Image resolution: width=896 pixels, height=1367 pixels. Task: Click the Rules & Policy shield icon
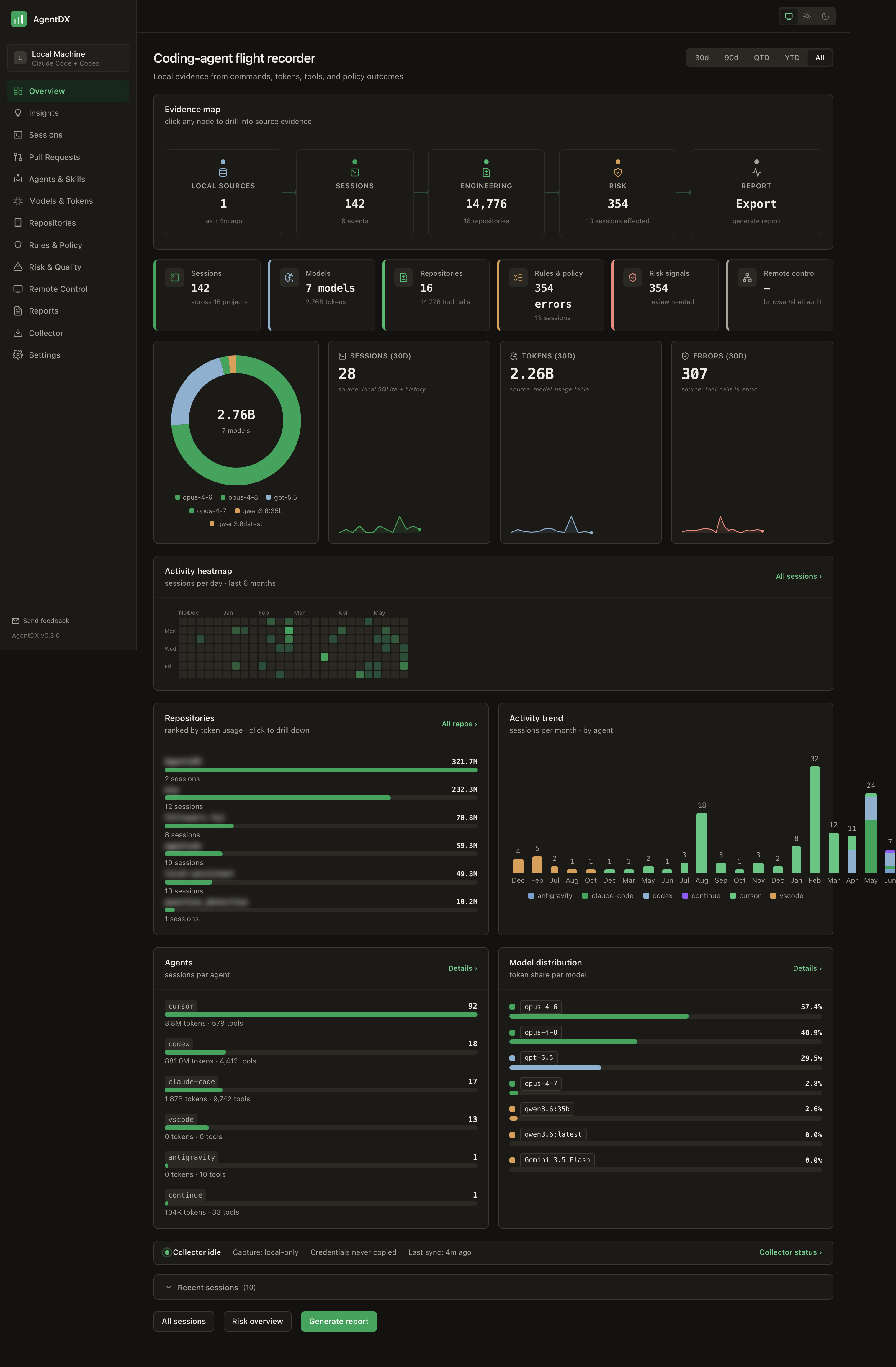[18, 245]
